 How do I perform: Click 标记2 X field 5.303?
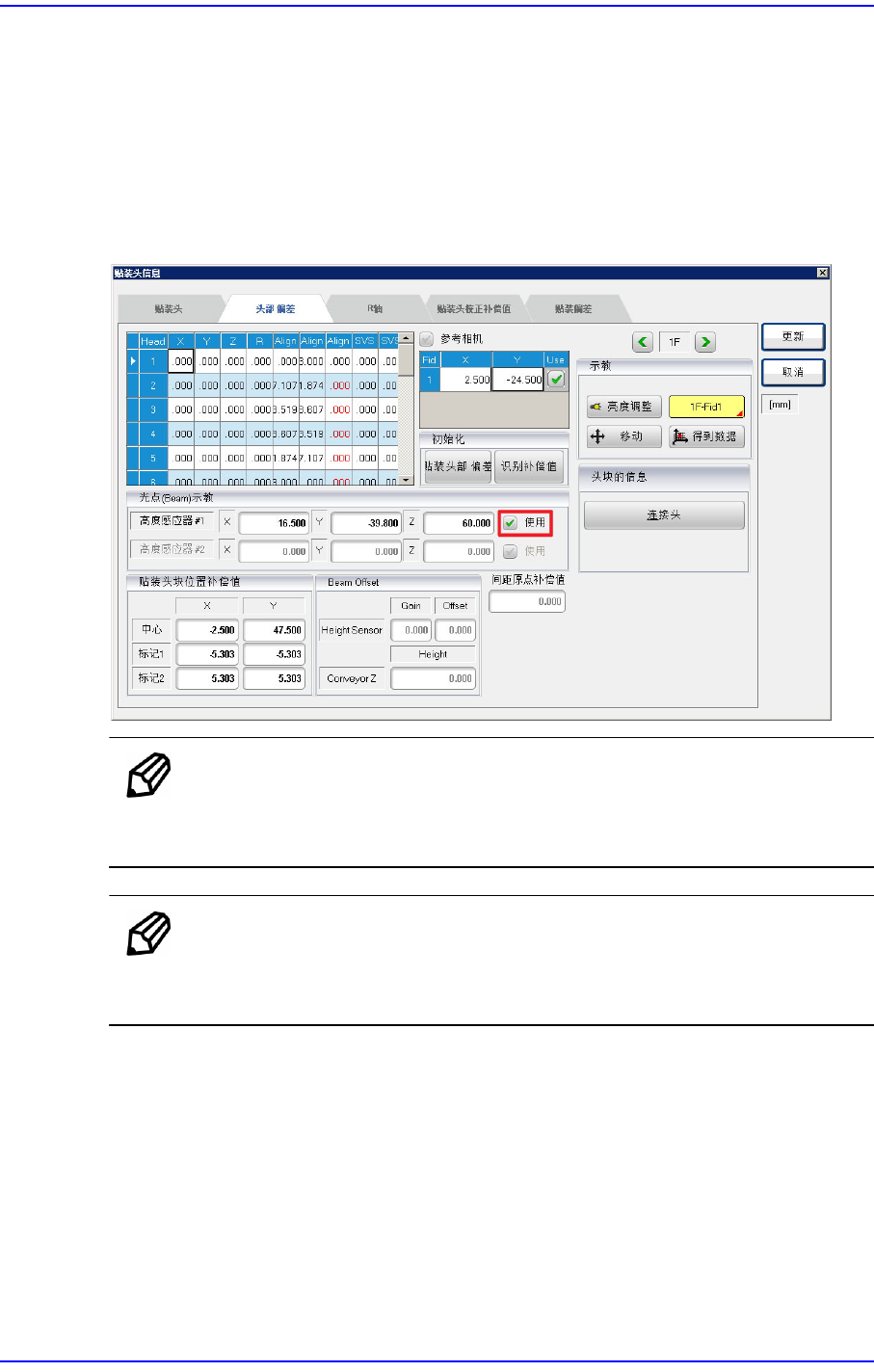(206, 678)
